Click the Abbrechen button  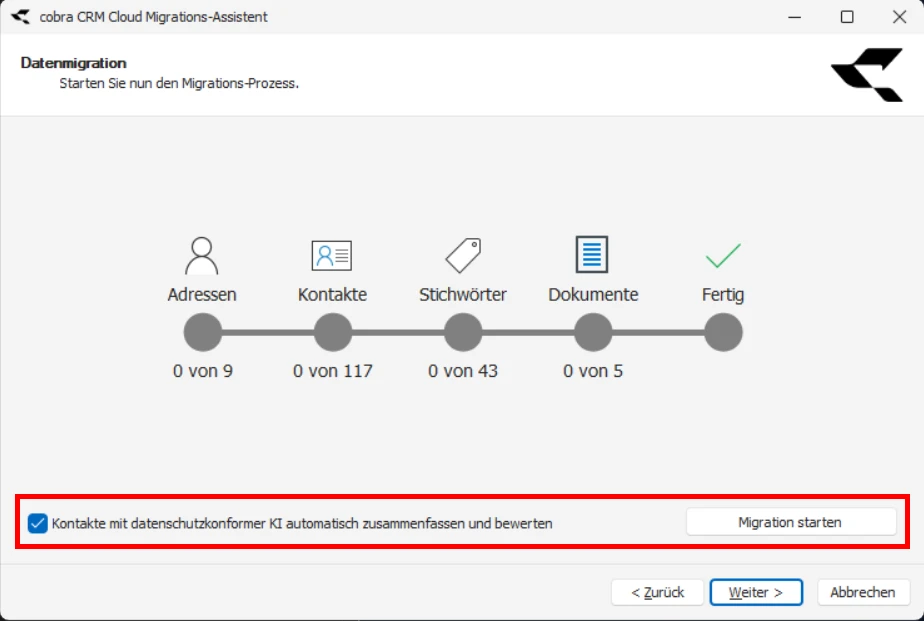(862, 592)
